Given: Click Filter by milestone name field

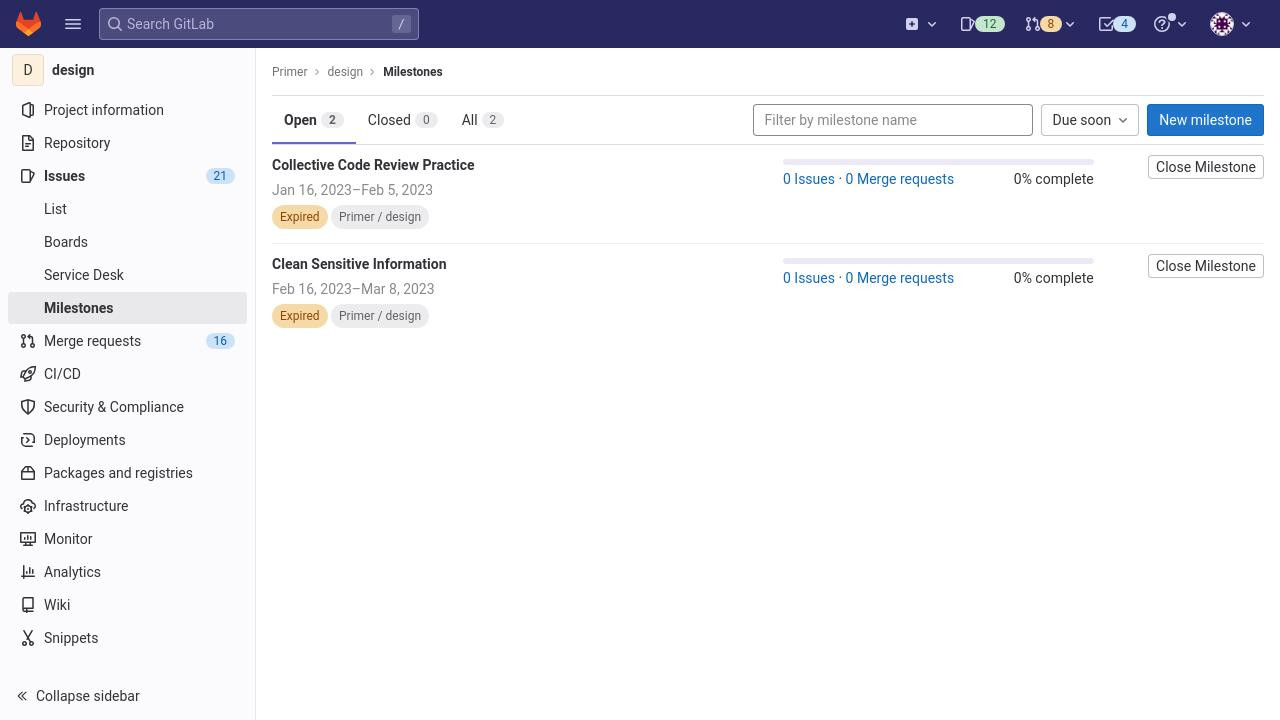Looking at the screenshot, I should click(892, 120).
